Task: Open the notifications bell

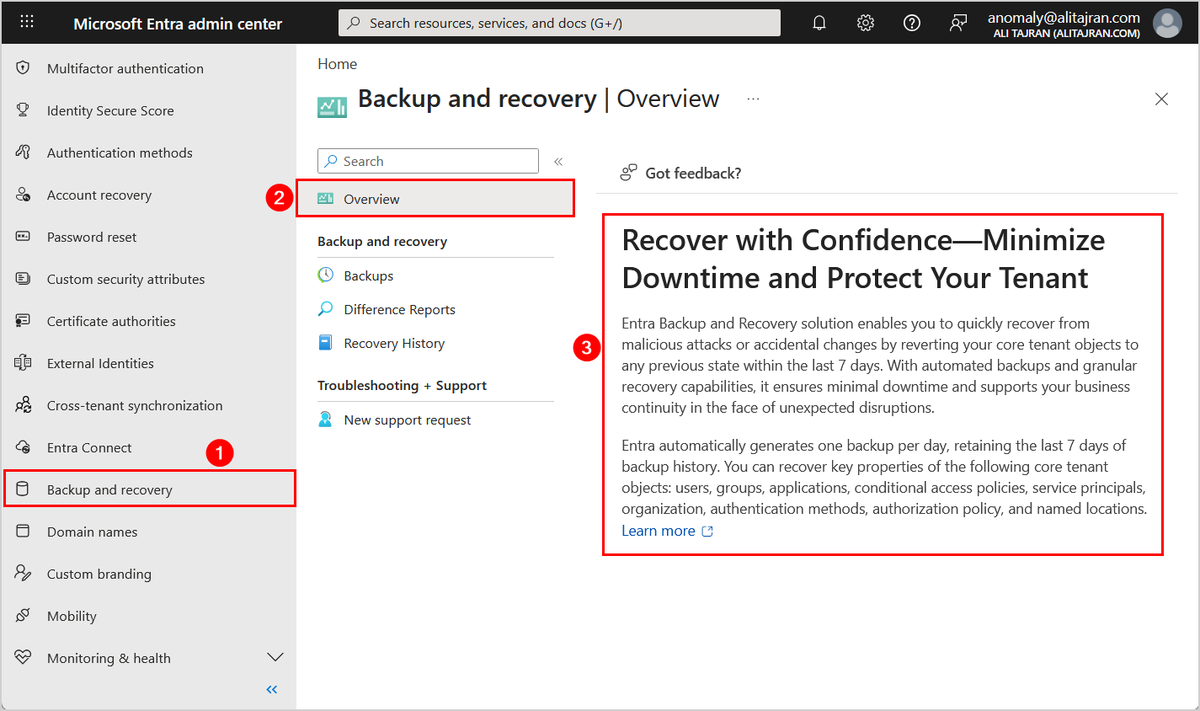Action: pos(820,23)
